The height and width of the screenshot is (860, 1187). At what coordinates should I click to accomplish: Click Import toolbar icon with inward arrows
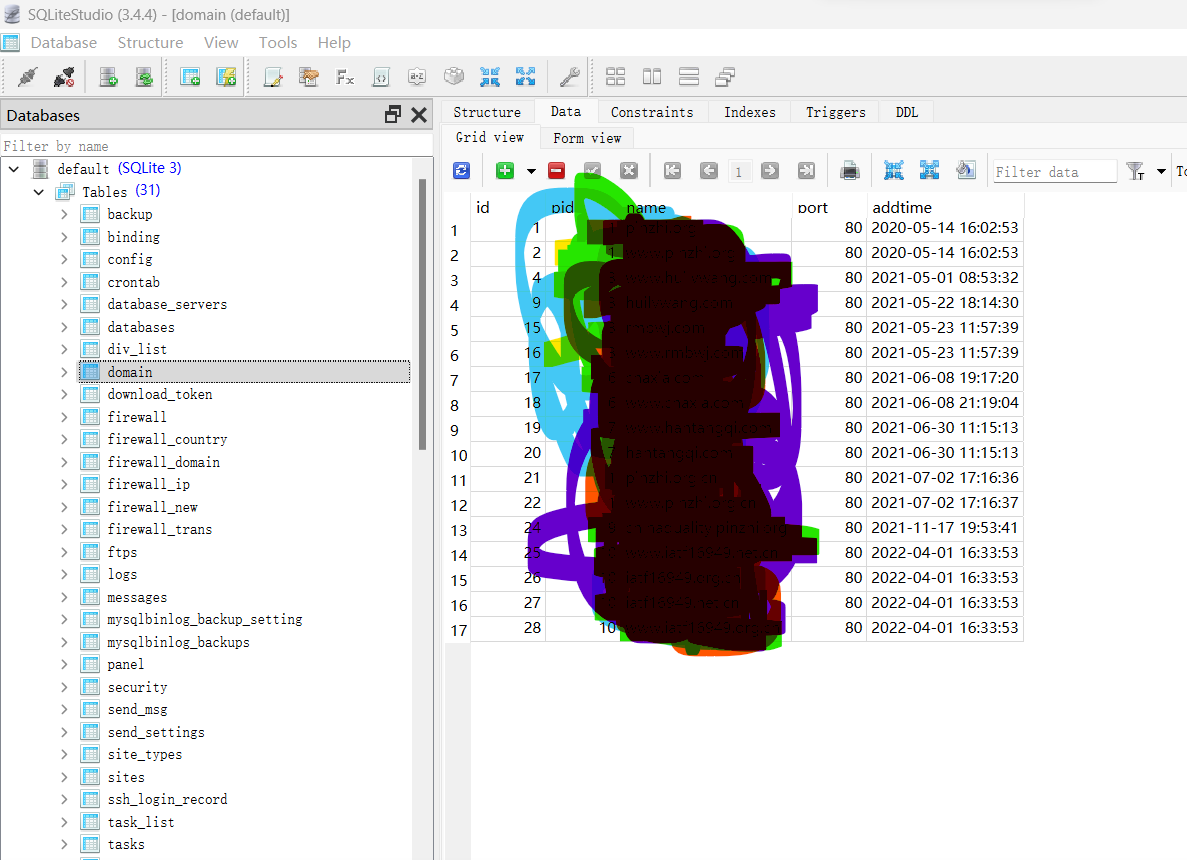490,76
